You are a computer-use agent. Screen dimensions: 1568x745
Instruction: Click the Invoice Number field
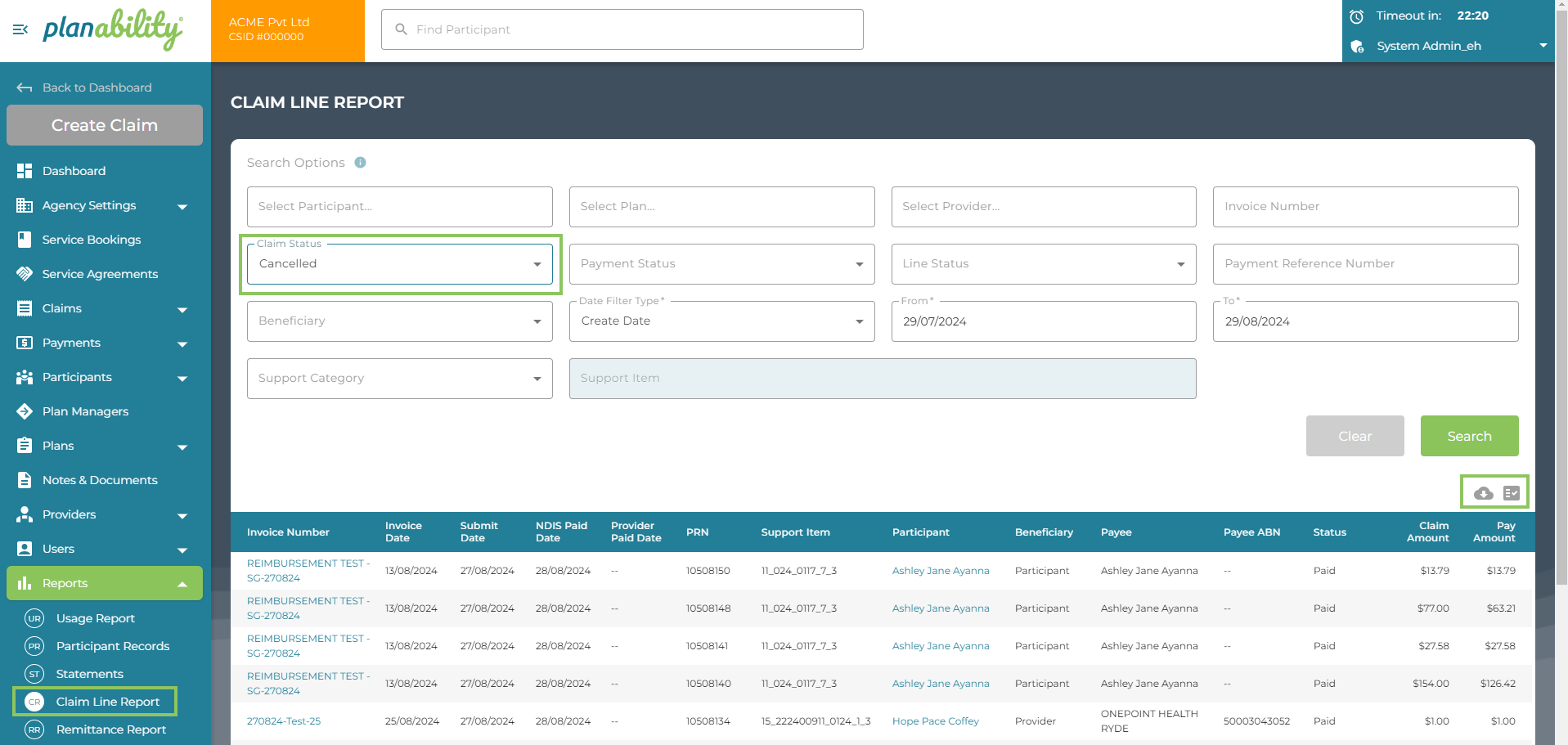tap(1365, 207)
